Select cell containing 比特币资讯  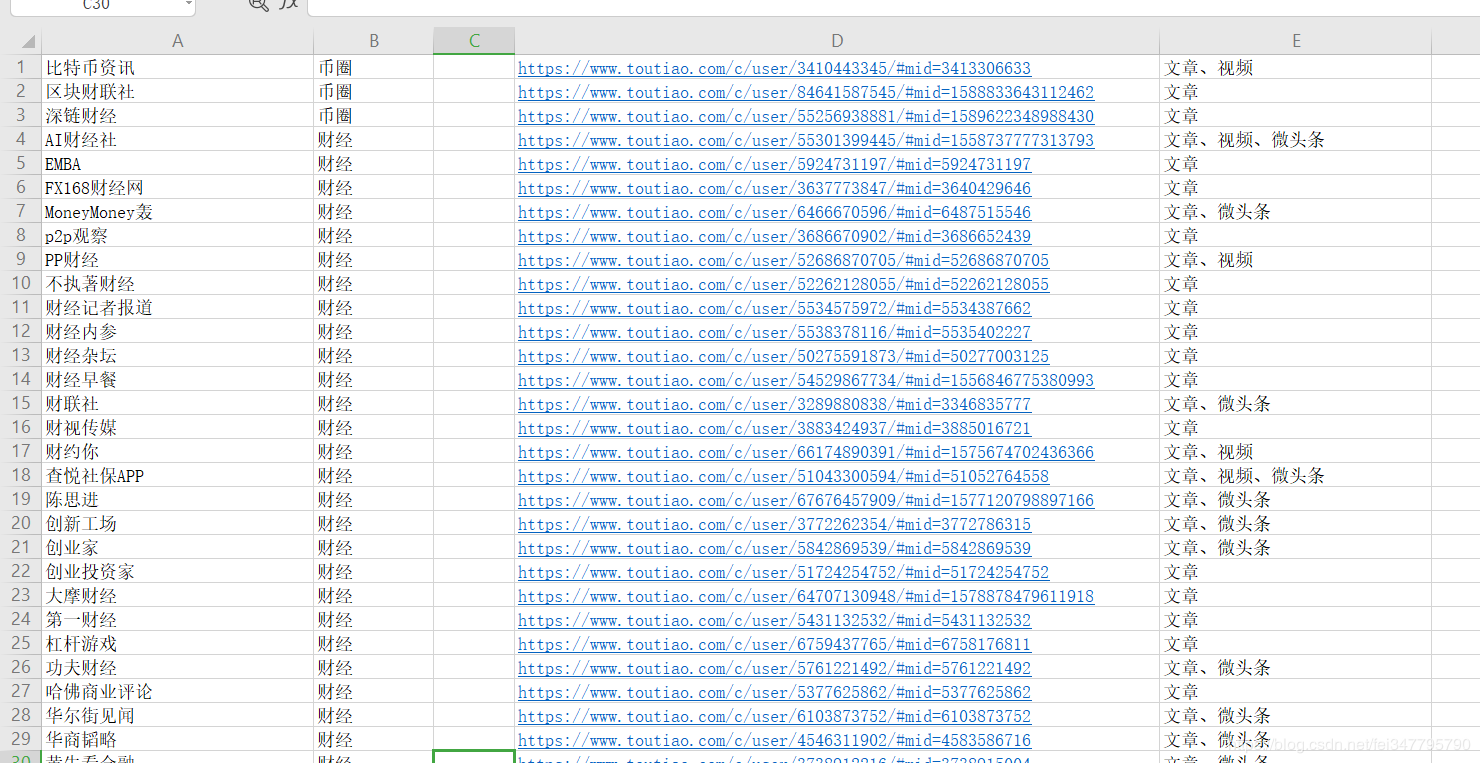point(177,67)
